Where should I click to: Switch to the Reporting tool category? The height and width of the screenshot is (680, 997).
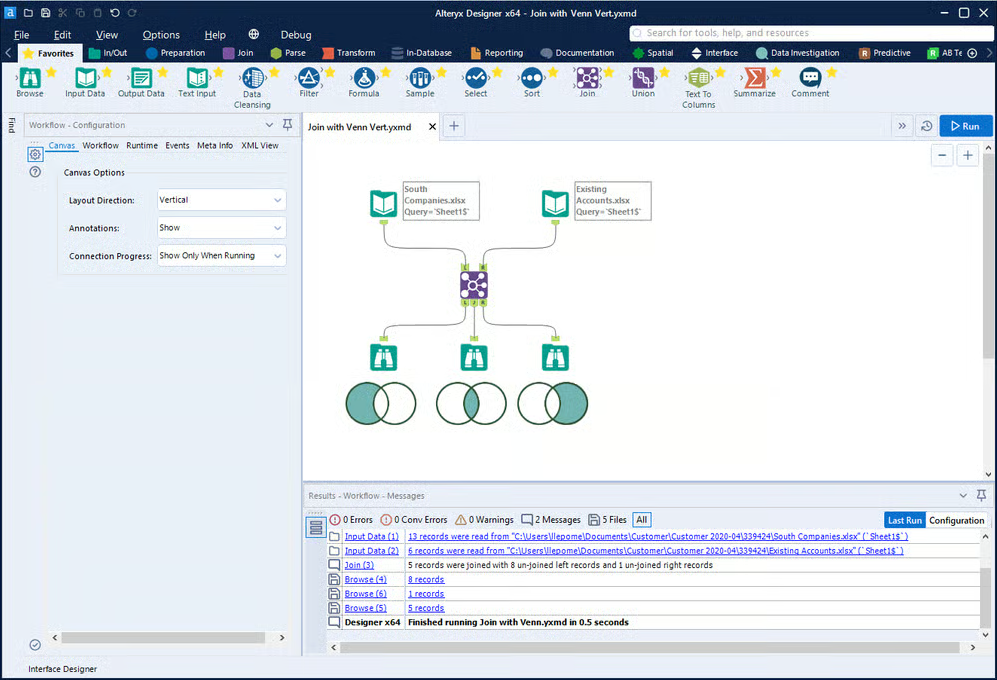(x=497, y=53)
